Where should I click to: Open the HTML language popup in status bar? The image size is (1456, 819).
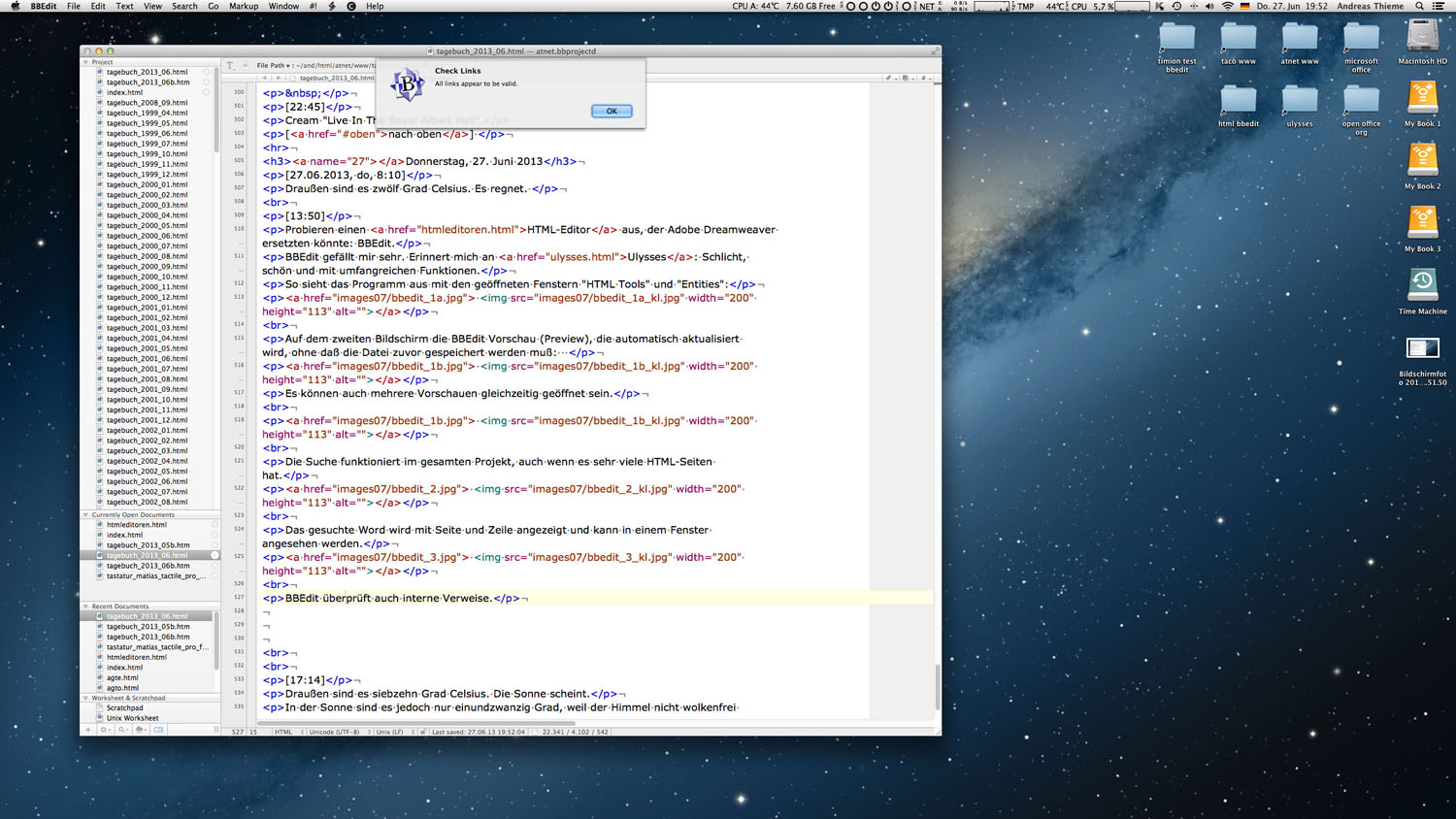288,732
